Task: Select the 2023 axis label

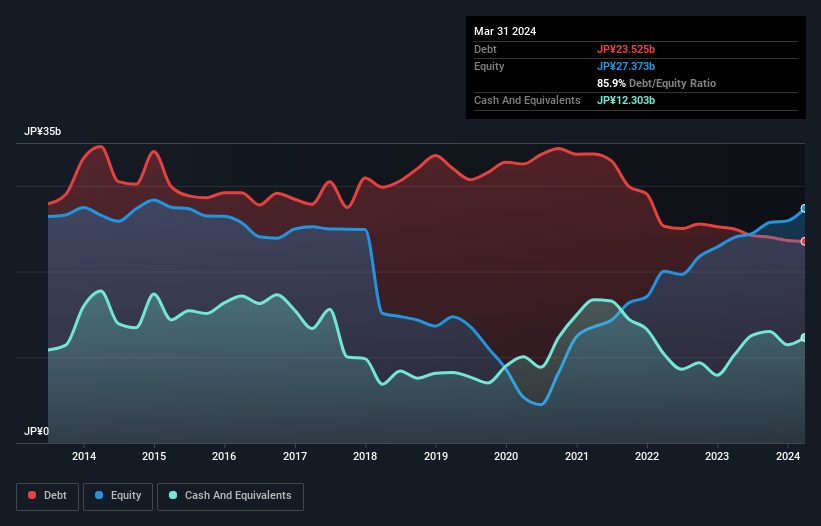Action: [717, 456]
